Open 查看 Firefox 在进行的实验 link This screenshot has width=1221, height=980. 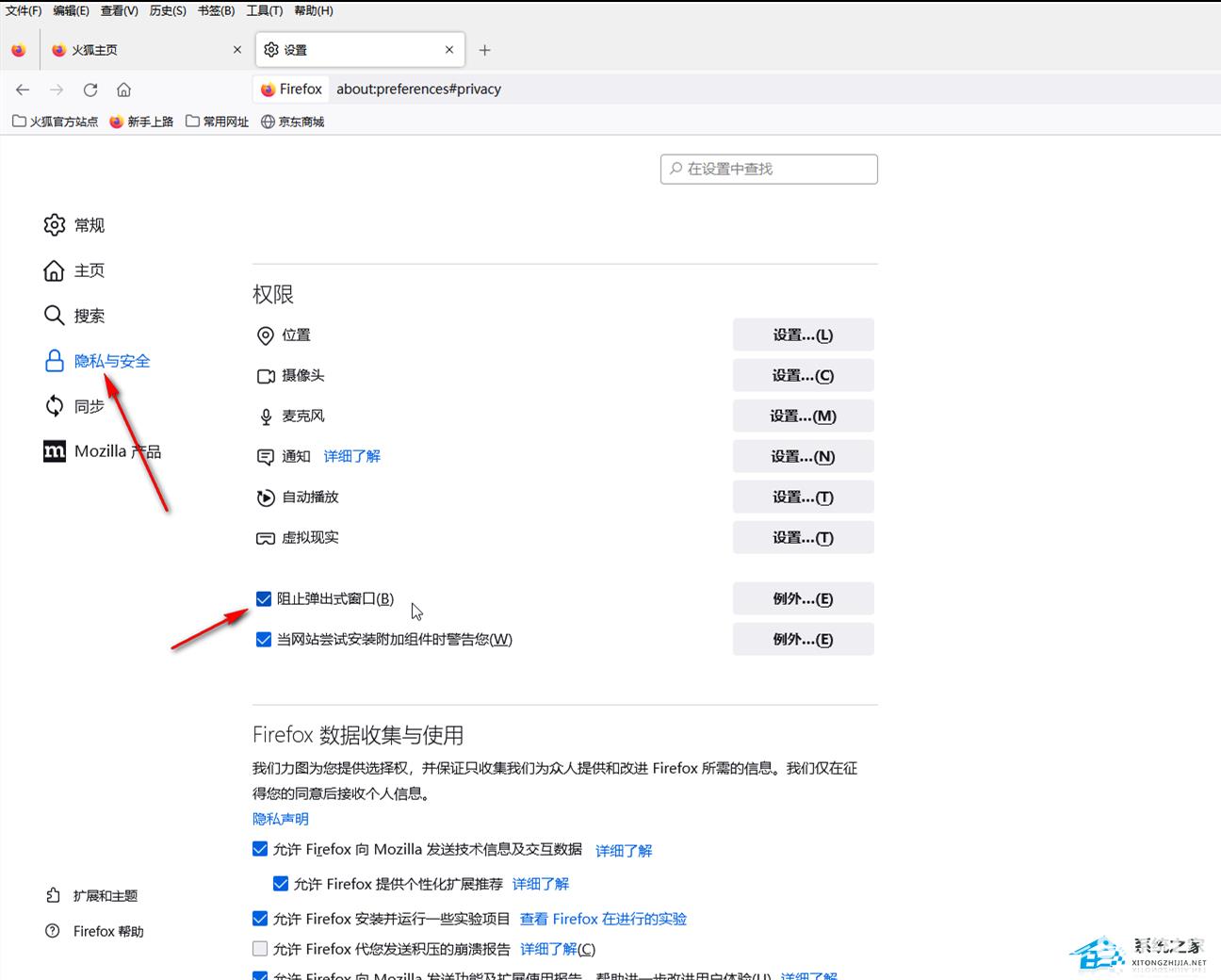603,919
